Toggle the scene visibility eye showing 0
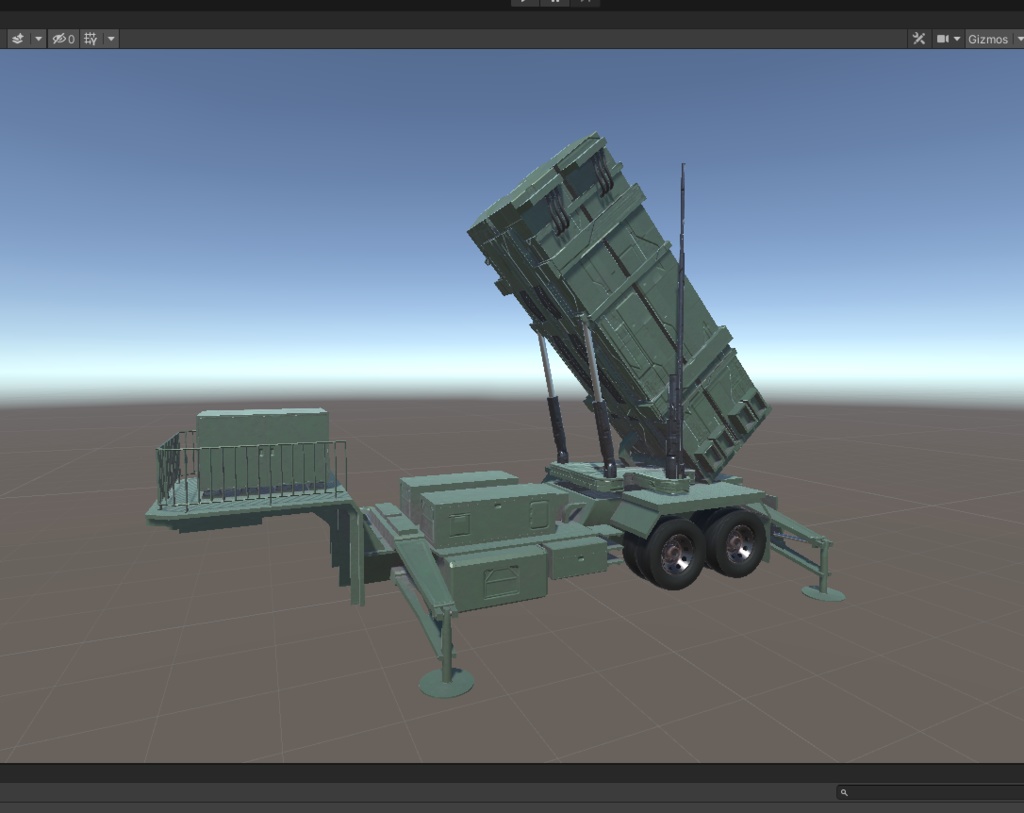Screen dimensions: 1024x813 62,39
